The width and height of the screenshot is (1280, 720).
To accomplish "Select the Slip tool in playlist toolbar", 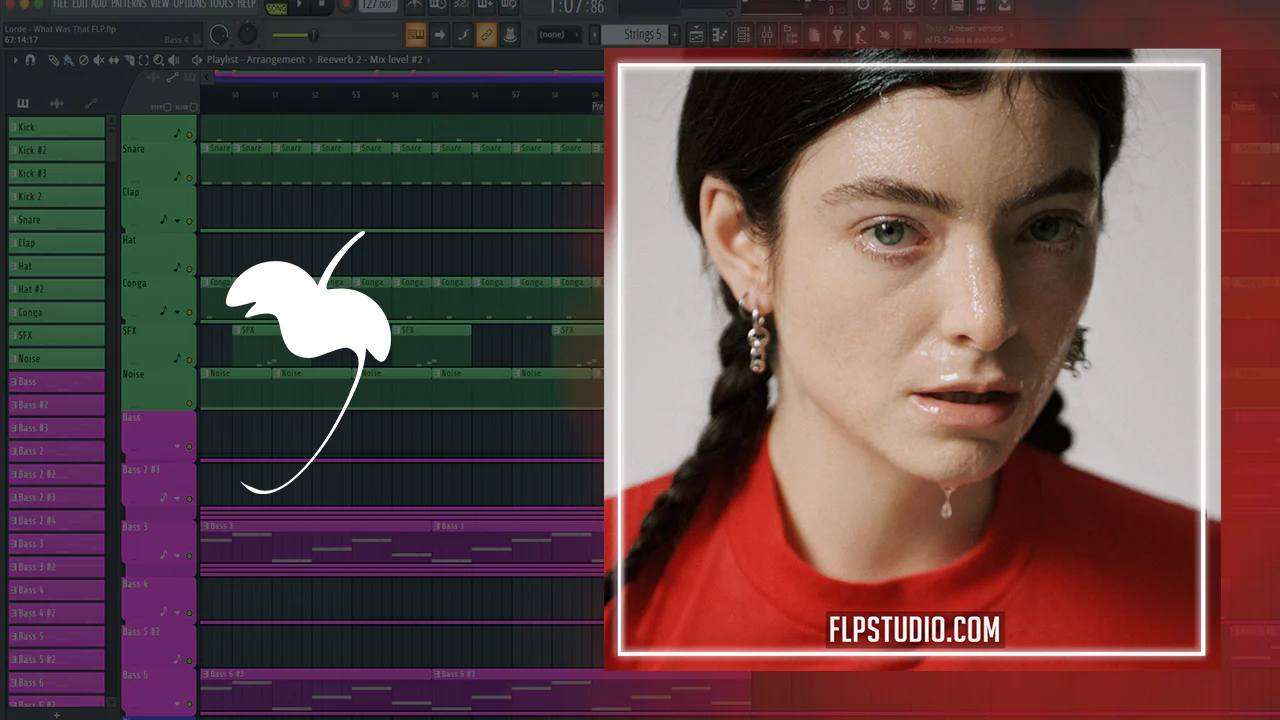I will 113,60.
